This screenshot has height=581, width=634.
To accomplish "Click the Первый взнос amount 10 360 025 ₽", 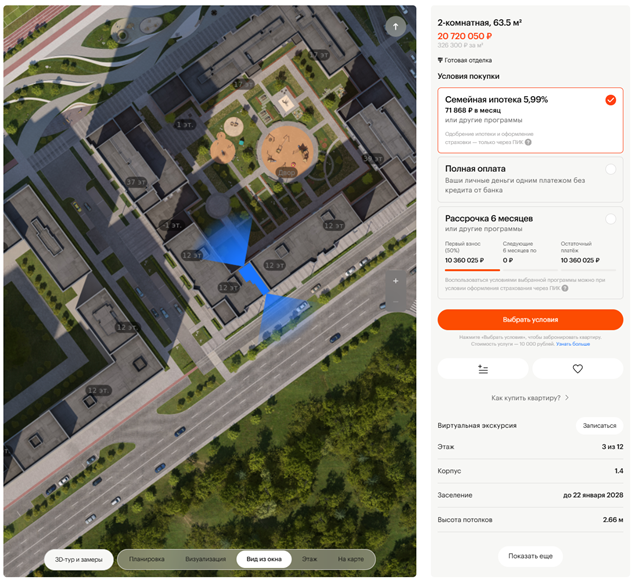I will (x=464, y=260).
